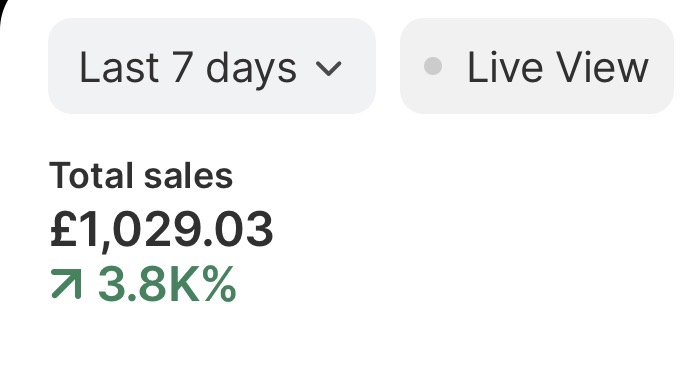The image size is (691, 369).
Task: Tap the Live View indicator dot
Action: tap(433, 66)
